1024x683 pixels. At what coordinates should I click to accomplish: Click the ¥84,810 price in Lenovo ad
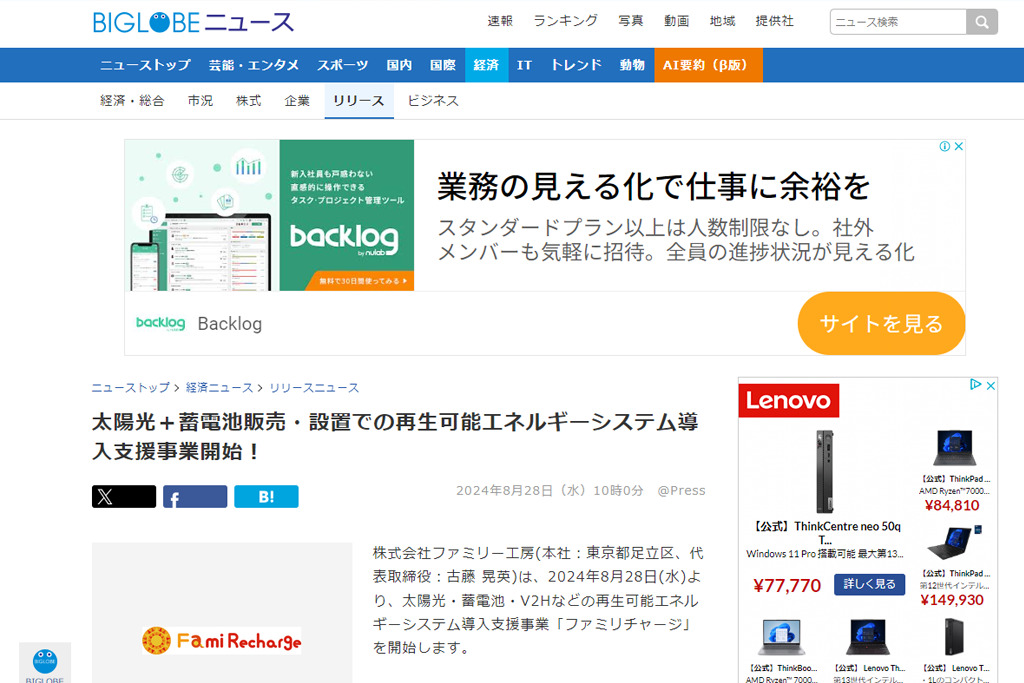(952, 505)
